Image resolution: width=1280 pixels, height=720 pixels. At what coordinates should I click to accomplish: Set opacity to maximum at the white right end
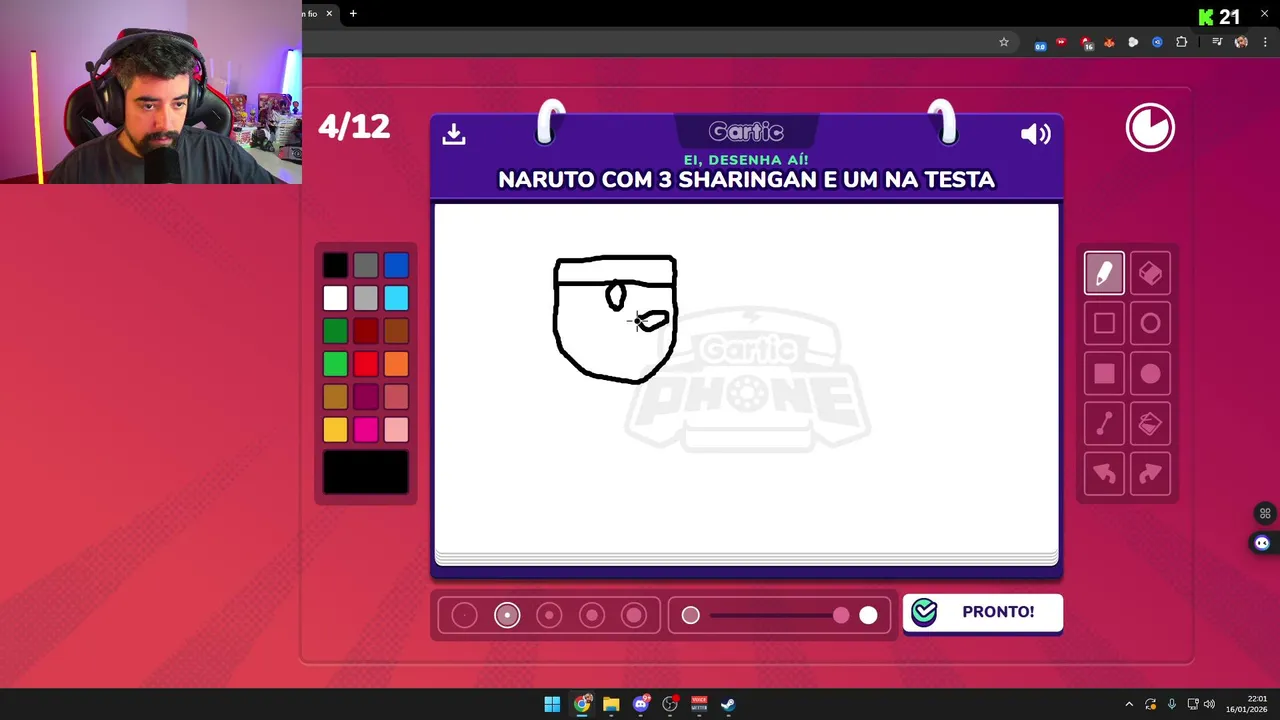point(868,615)
